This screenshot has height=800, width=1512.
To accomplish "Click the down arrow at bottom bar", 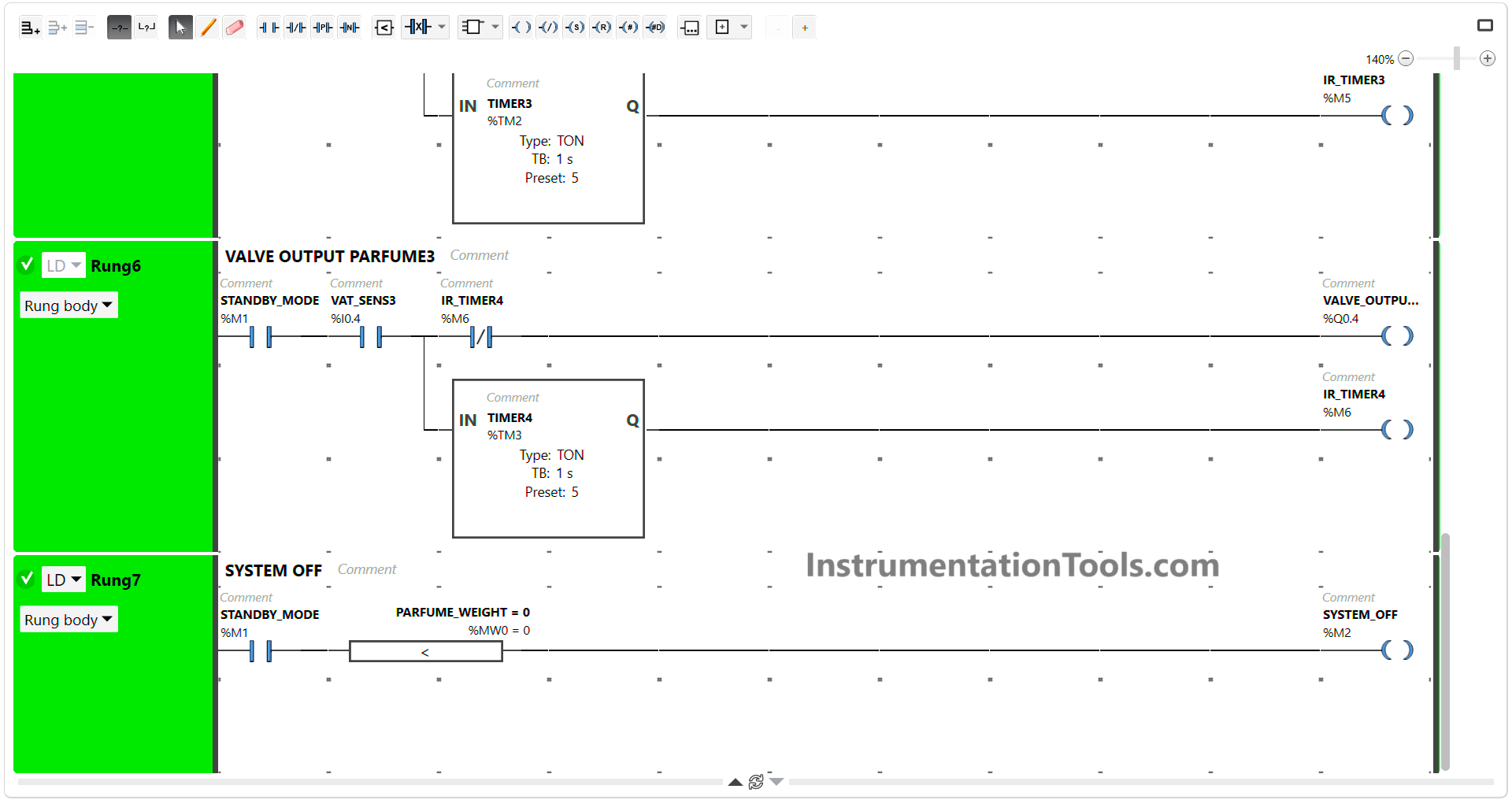I will coord(776,782).
